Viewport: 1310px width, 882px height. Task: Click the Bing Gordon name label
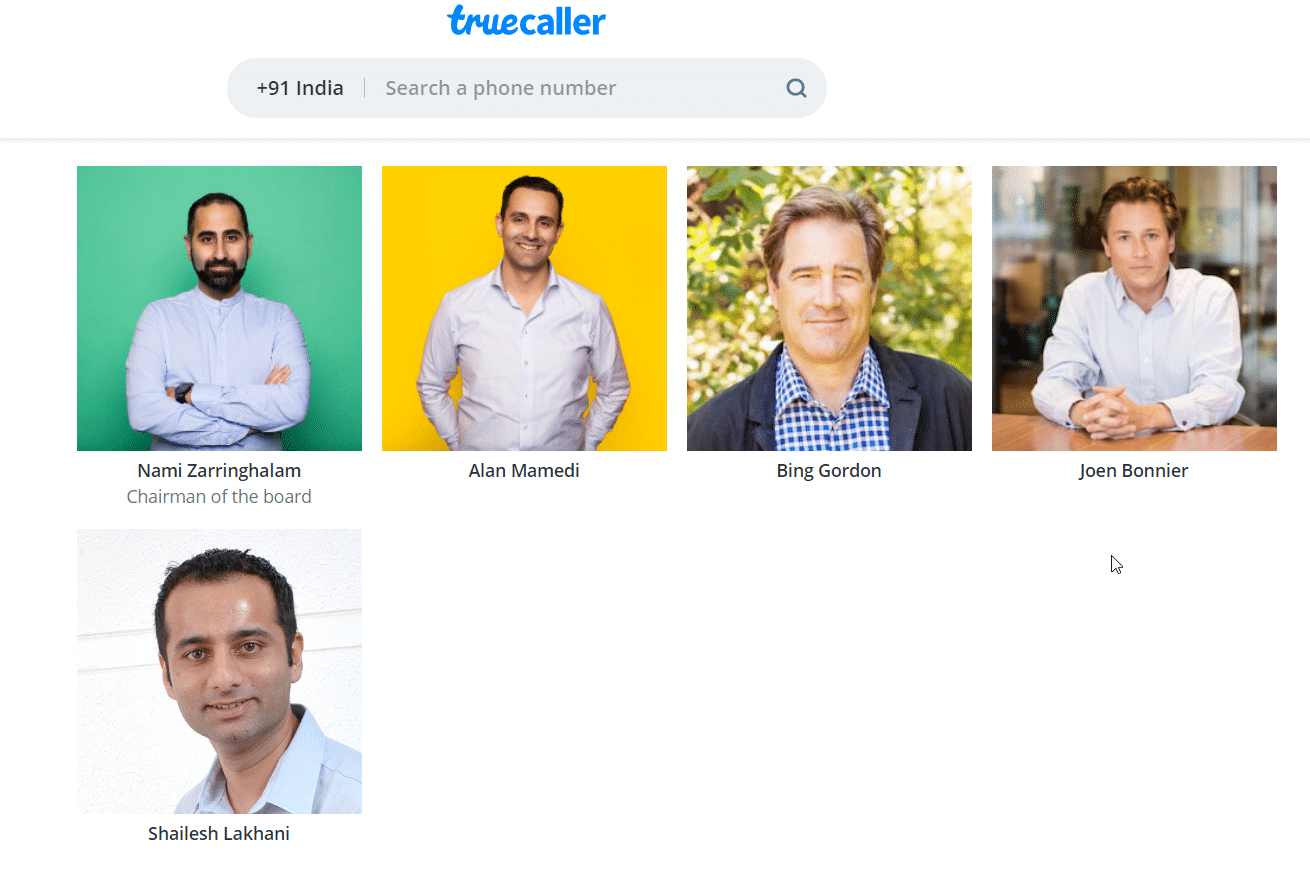(829, 470)
